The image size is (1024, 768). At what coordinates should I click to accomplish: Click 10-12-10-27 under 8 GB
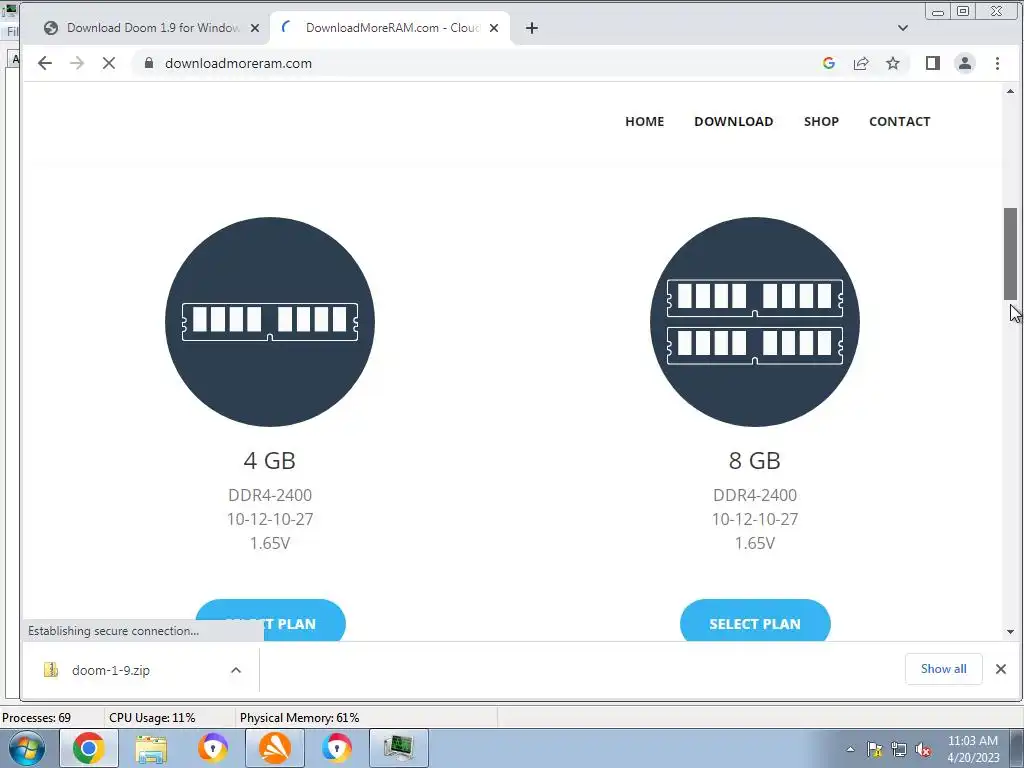point(755,519)
